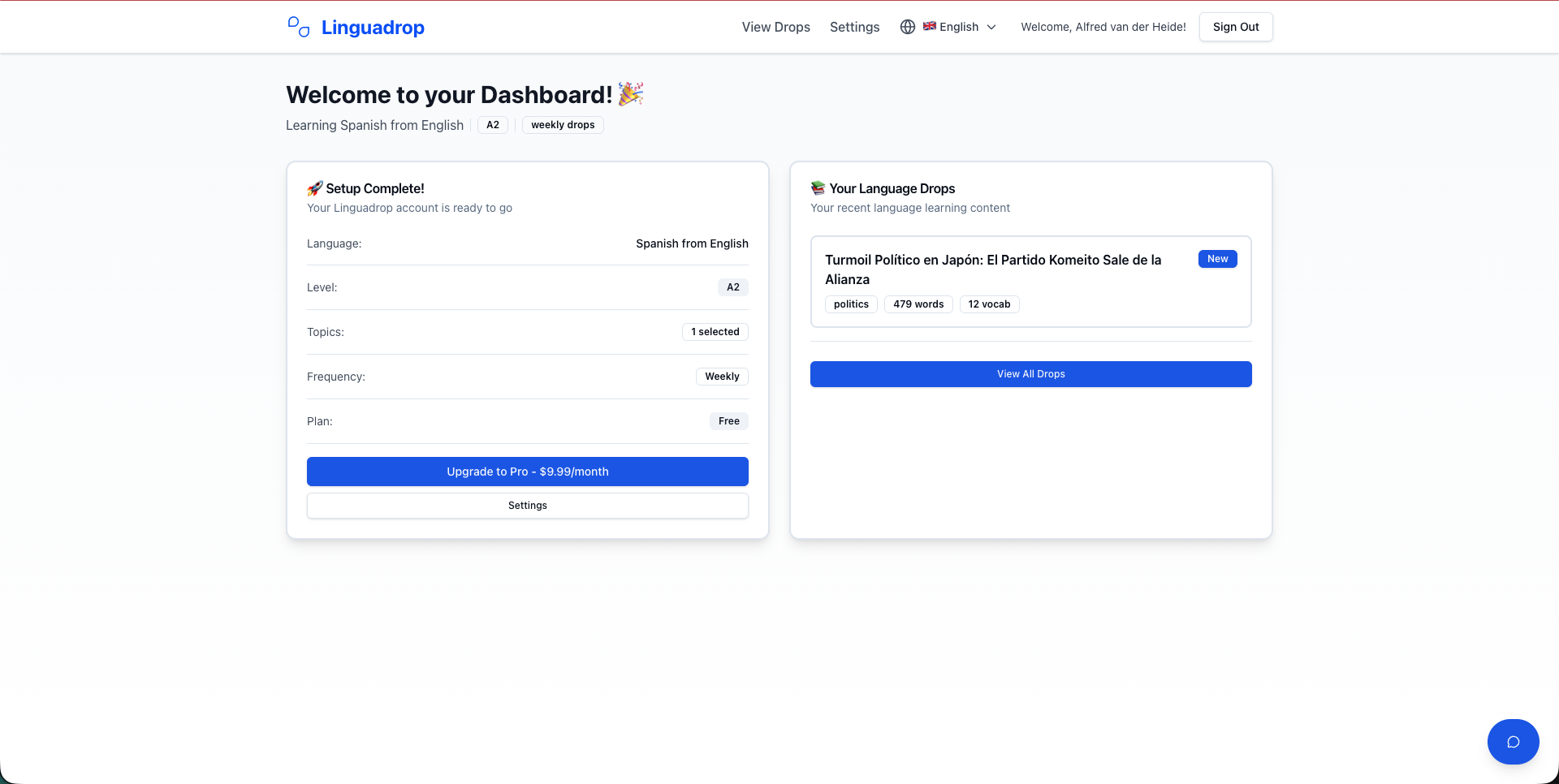This screenshot has height=784, width=1559.
Task: Open the English language dropdown
Action: (x=948, y=27)
